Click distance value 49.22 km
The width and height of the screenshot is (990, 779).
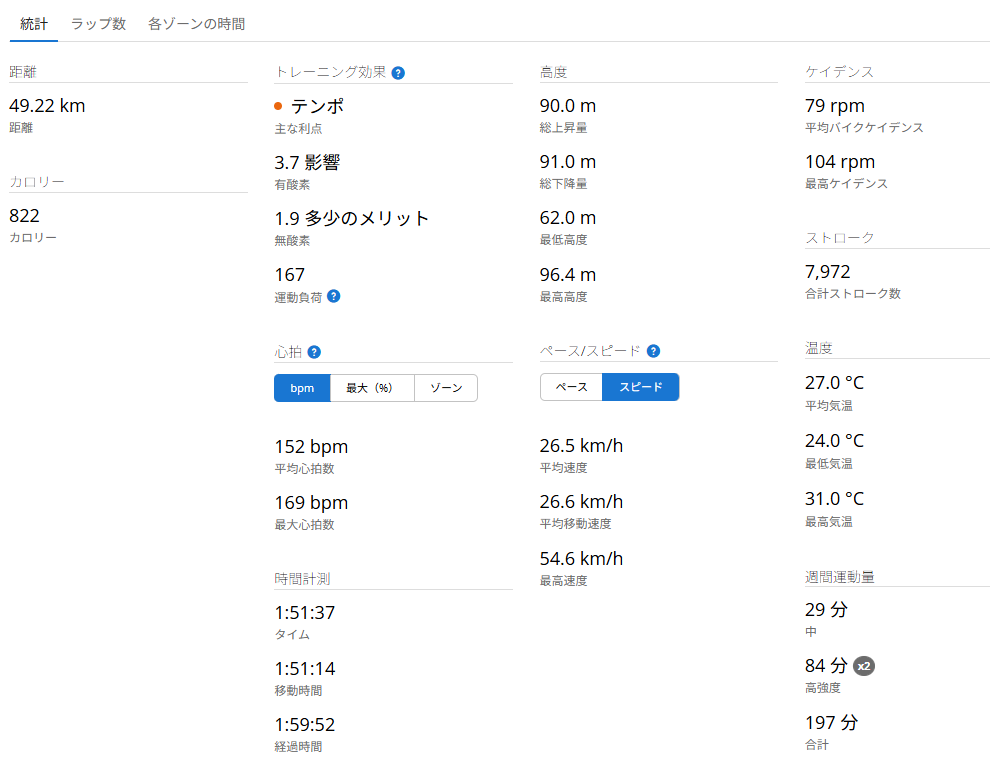coord(47,105)
